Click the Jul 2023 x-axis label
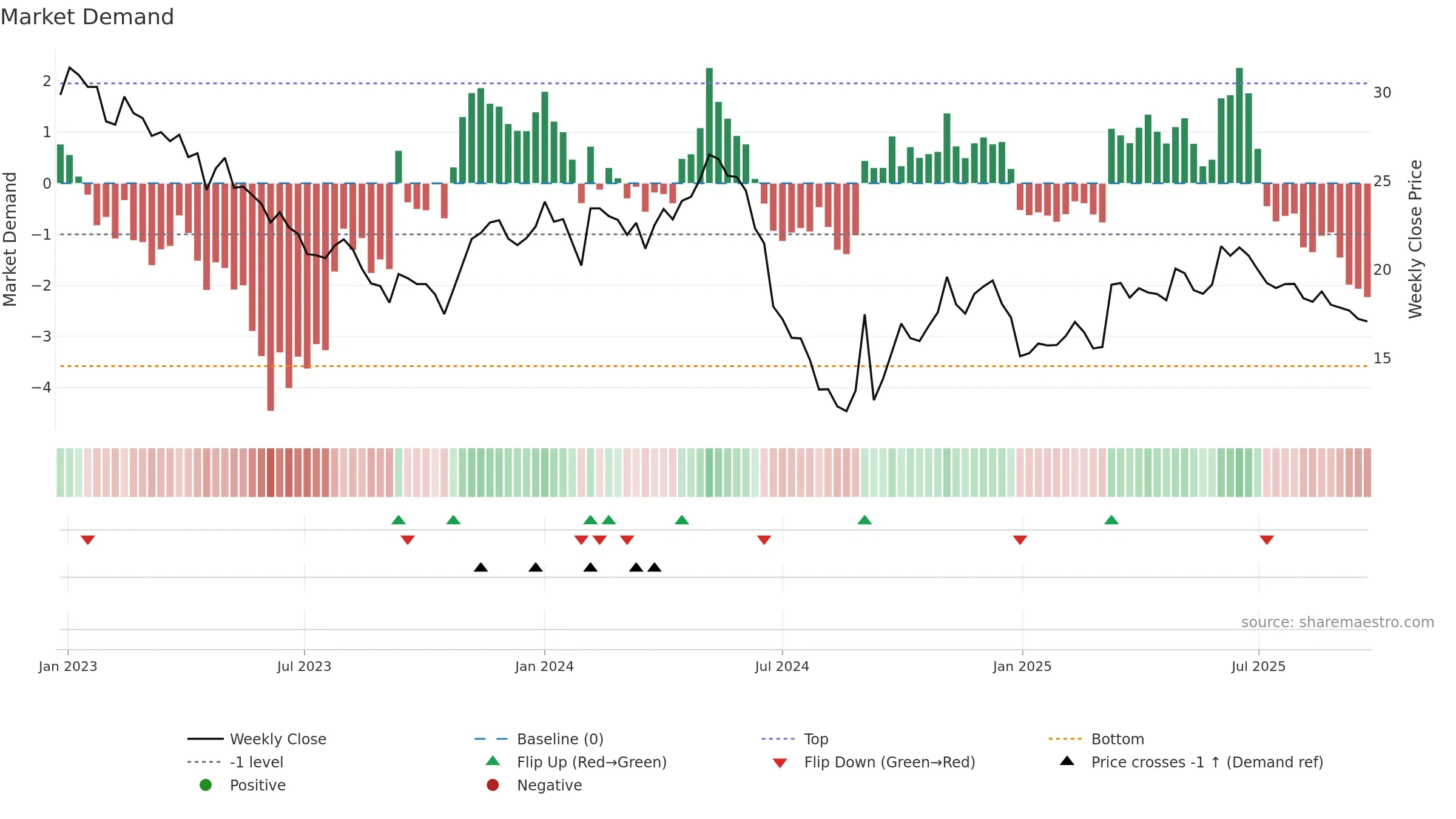Viewport: 1456px width, 819px height. point(305,667)
